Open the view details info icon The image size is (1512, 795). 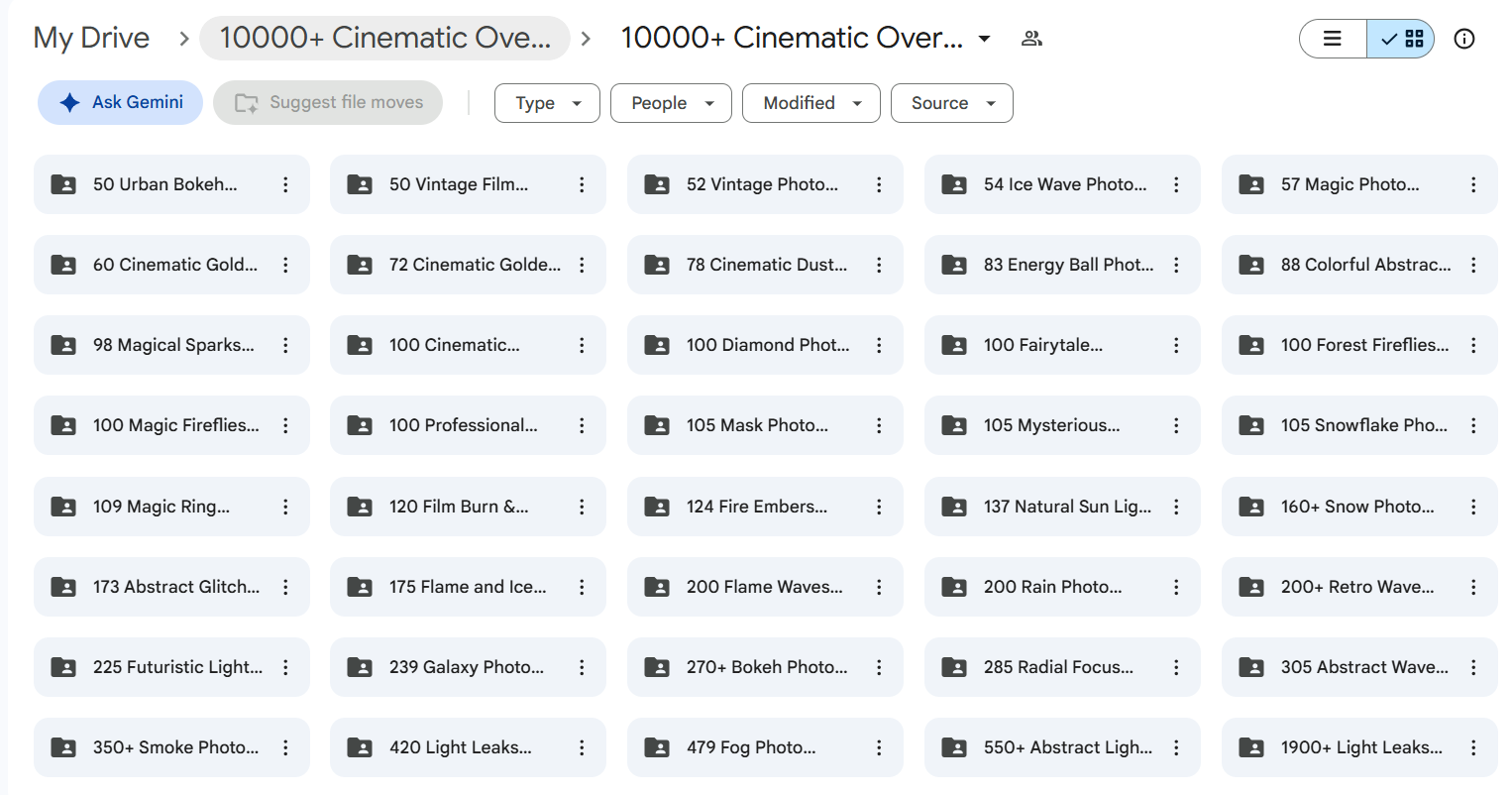pos(1464,39)
